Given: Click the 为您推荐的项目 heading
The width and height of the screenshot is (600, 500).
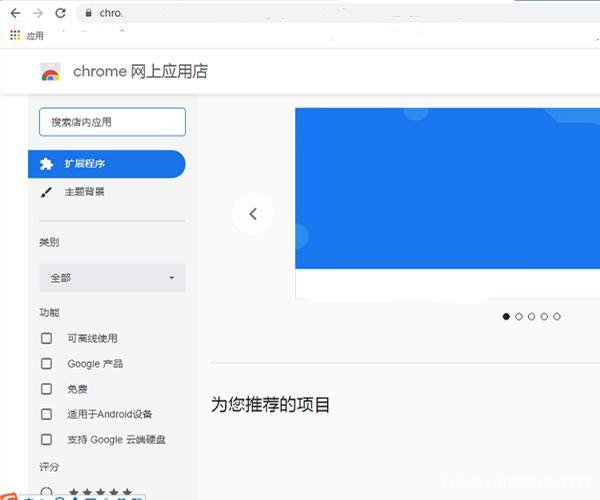Looking at the screenshot, I should point(270,405).
